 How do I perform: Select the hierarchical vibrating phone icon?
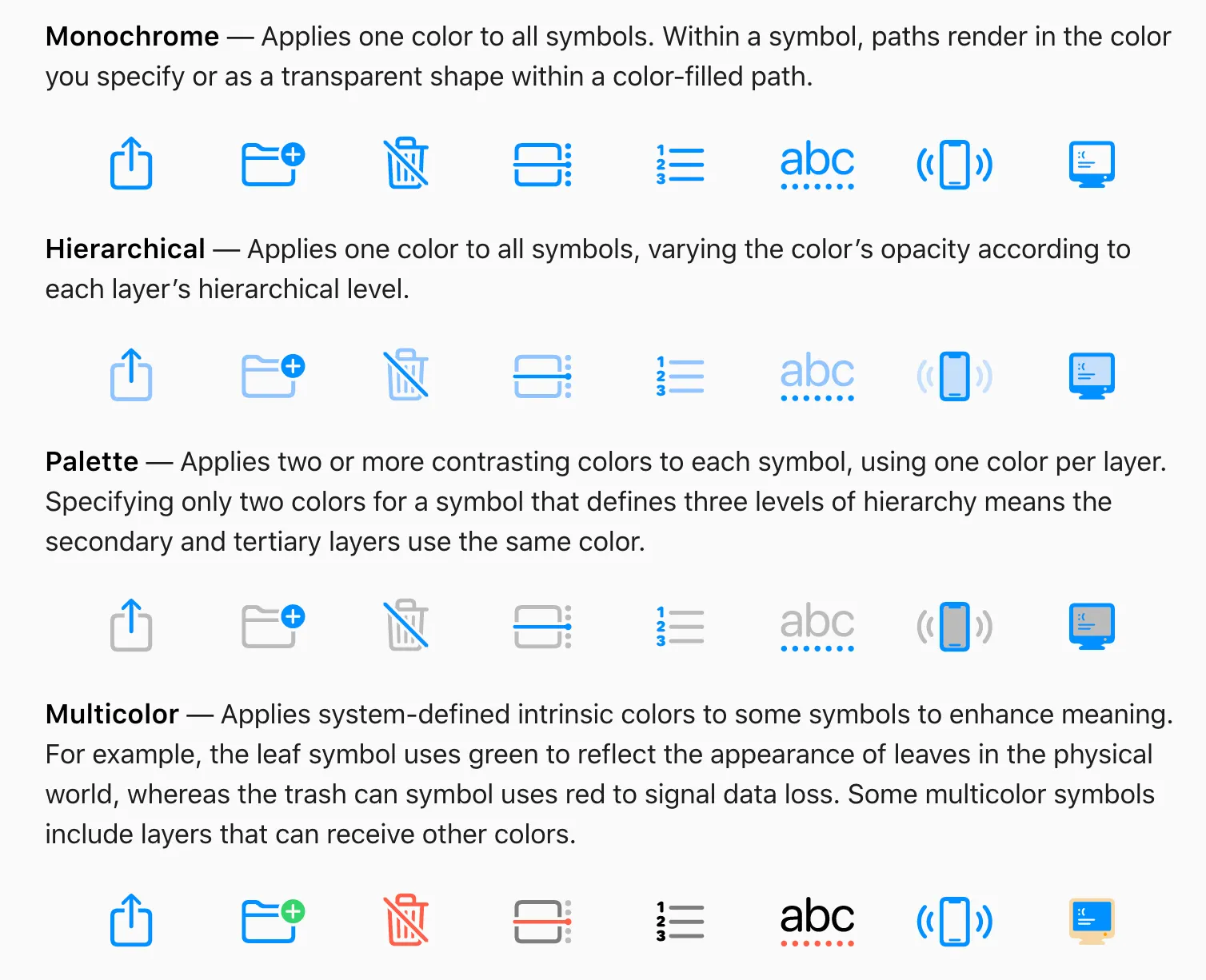(x=954, y=376)
